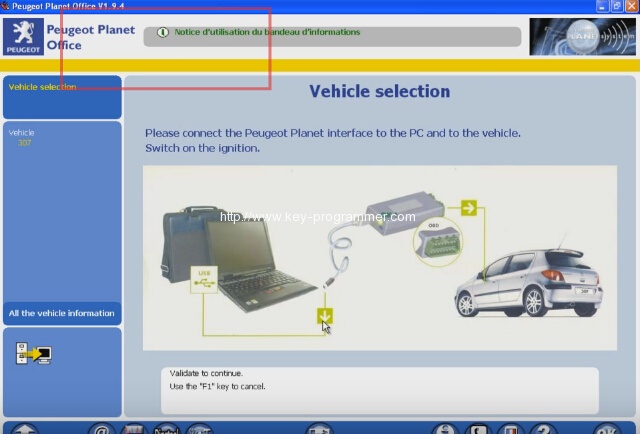640x434 pixels.
Task: Close the Peugeot Planet Office window
Action: pos(631,6)
